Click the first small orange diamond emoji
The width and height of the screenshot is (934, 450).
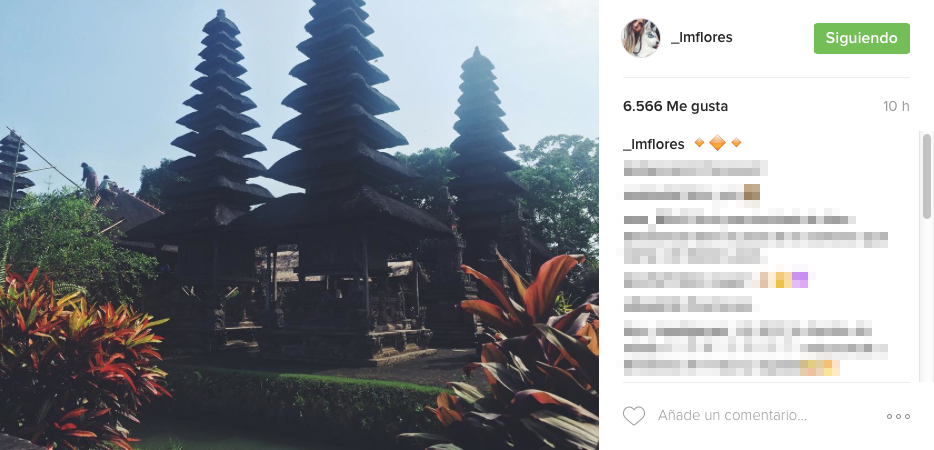click(x=699, y=142)
